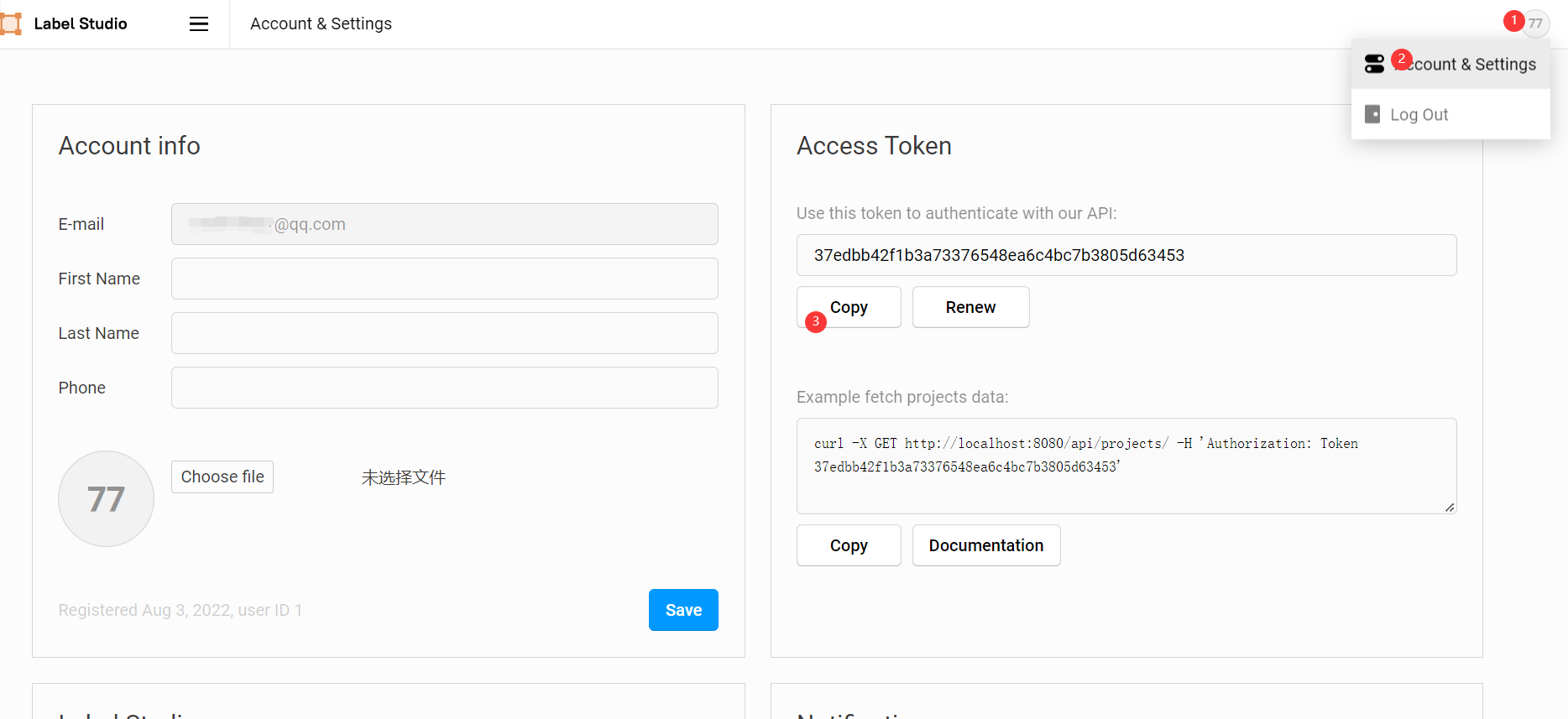1568x719 pixels.
Task: Click the '未选择文件' file status text
Action: click(x=404, y=477)
